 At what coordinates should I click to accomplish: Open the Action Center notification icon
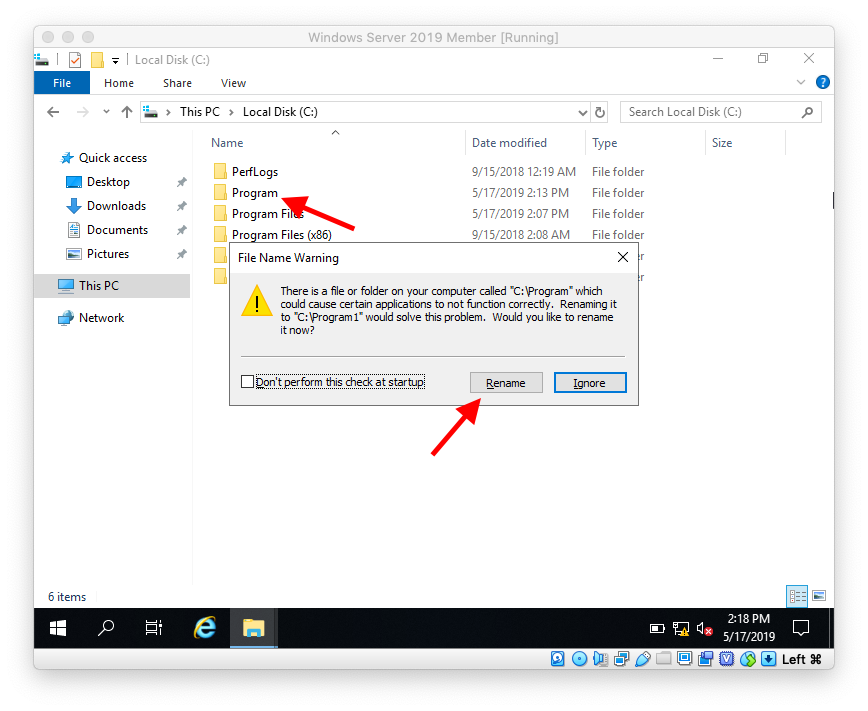pos(801,628)
